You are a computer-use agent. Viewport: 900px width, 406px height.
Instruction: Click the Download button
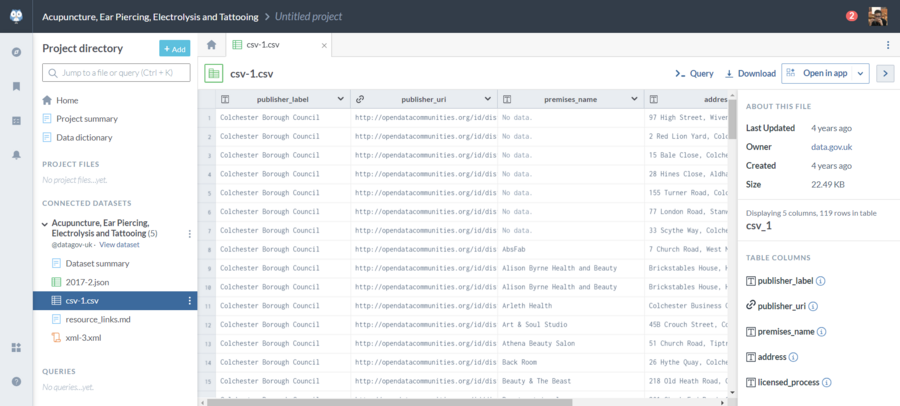coord(750,73)
